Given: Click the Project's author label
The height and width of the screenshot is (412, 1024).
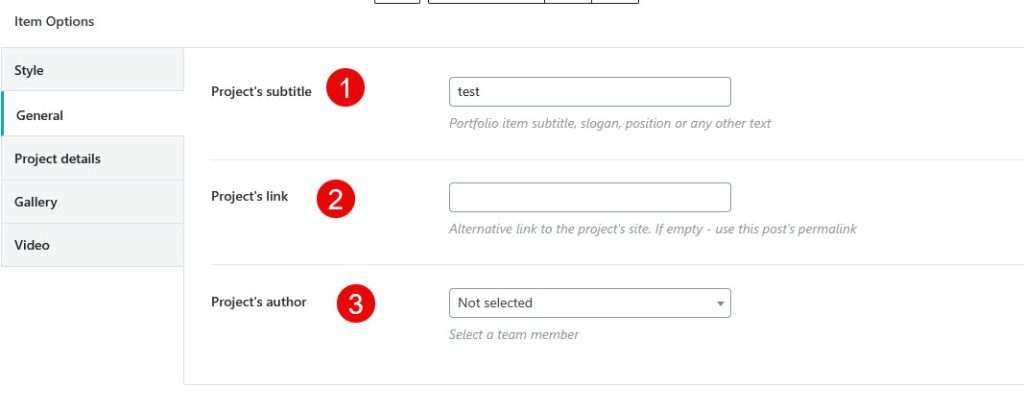Looking at the screenshot, I should pyautogui.click(x=258, y=301).
